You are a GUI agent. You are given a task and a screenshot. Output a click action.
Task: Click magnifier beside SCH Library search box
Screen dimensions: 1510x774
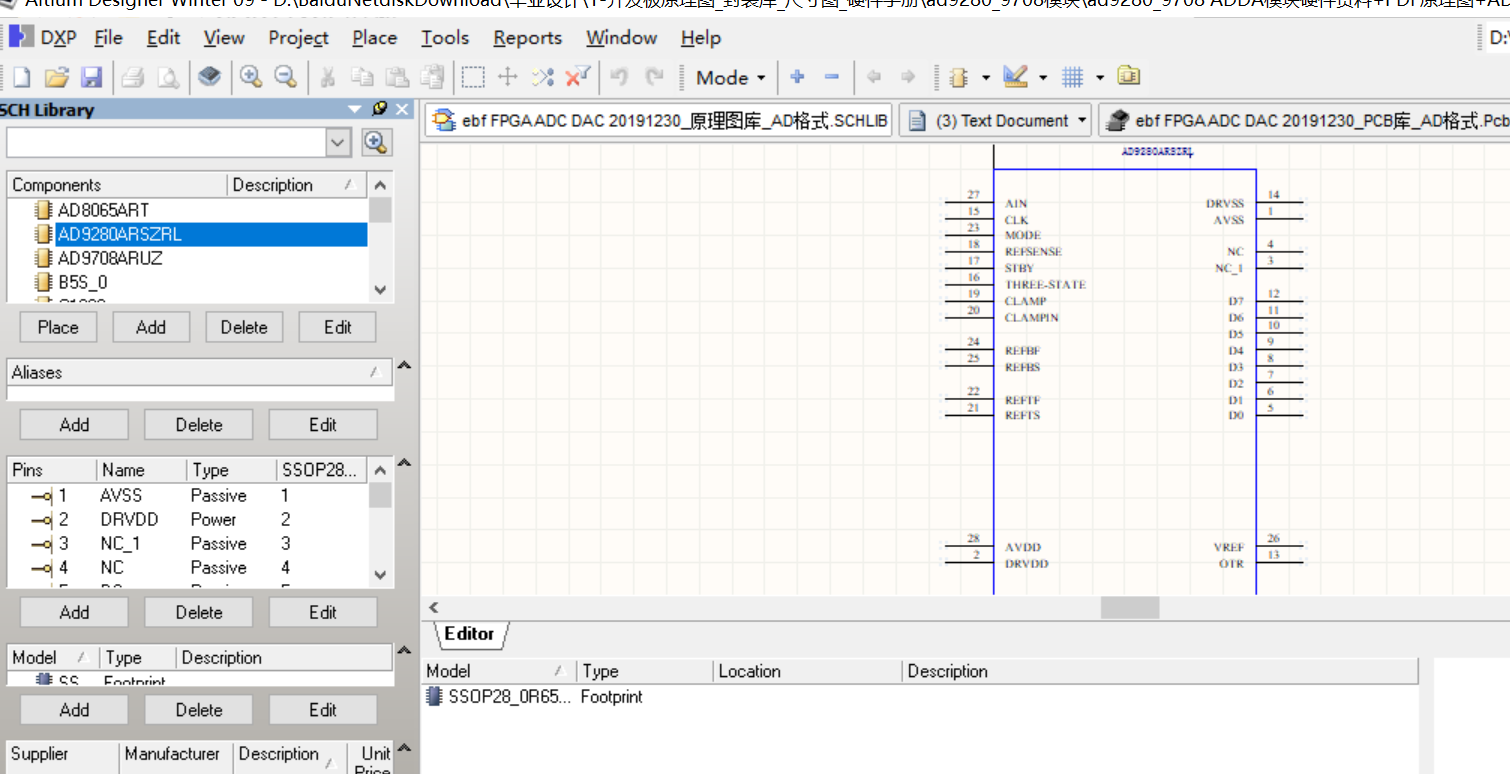[x=376, y=143]
